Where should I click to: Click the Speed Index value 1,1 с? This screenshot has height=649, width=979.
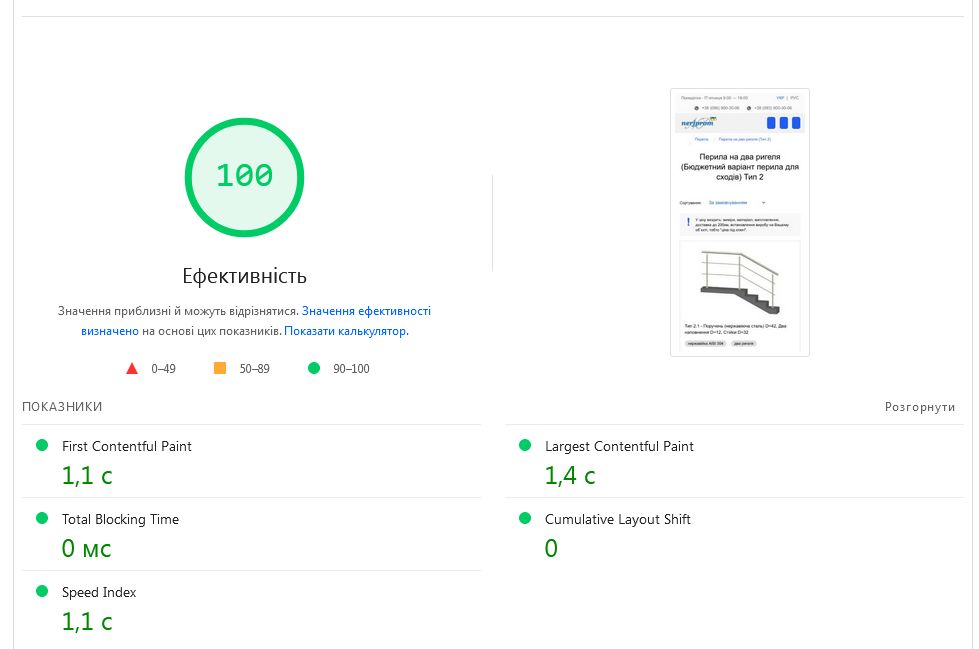(87, 621)
